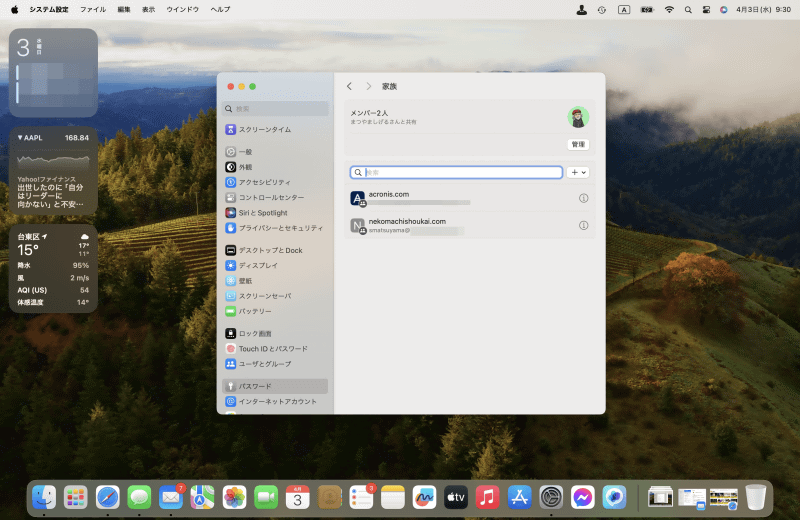This screenshot has width=800, height=520.
Task: Open デスクトップと Dock settings
Action: pos(275,250)
